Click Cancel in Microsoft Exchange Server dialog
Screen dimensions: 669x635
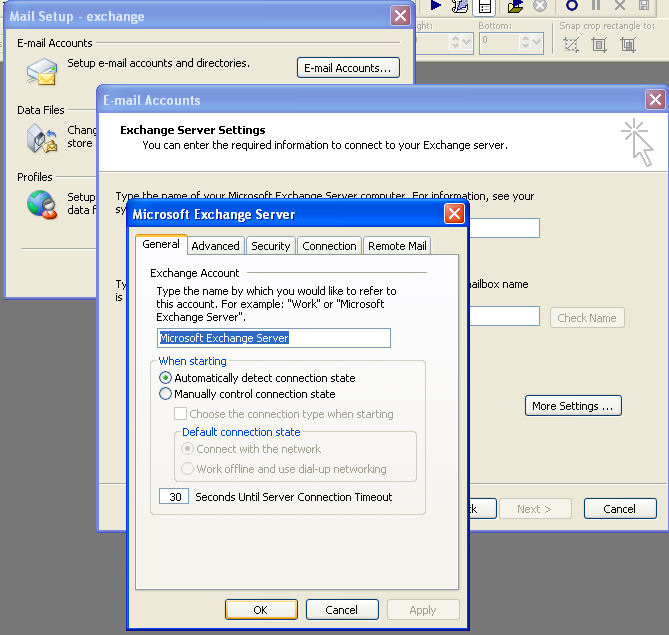[341, 610]
